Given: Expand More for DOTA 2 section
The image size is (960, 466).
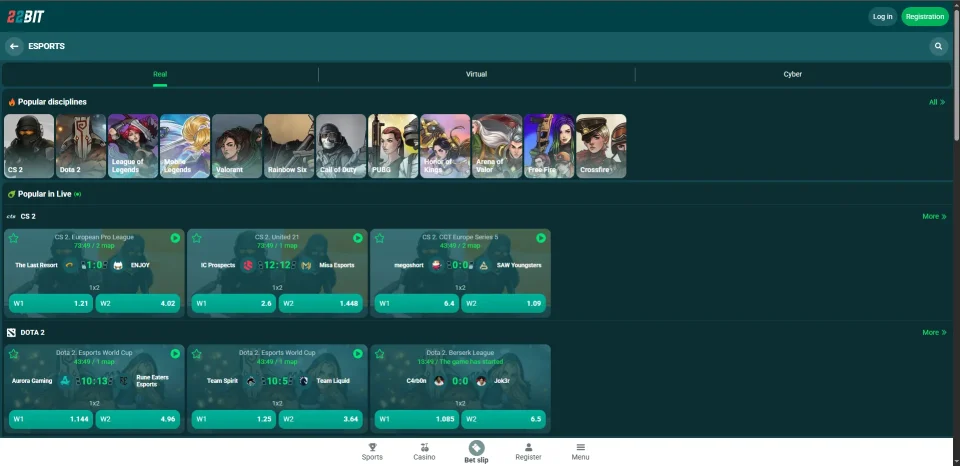Looking at the screenshot, I should [934, 333].
